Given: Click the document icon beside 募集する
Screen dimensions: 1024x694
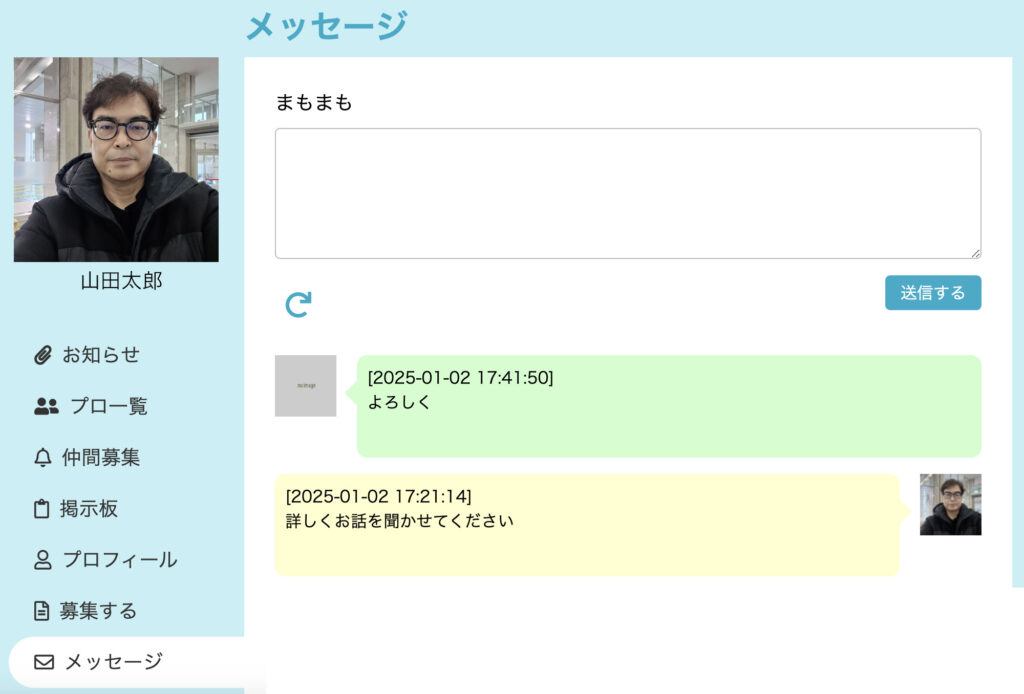Looking at the screenshot, I should click(x=41, y=610).
